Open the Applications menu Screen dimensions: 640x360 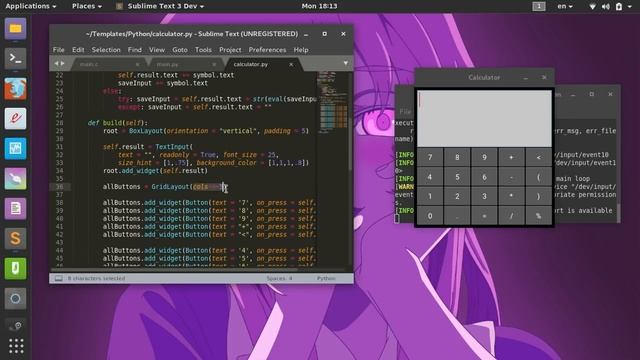(31, 6)
